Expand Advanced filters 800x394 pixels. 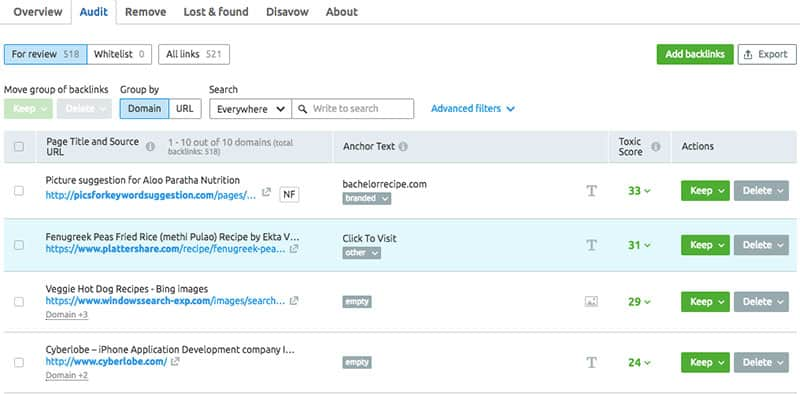(472, 109)
